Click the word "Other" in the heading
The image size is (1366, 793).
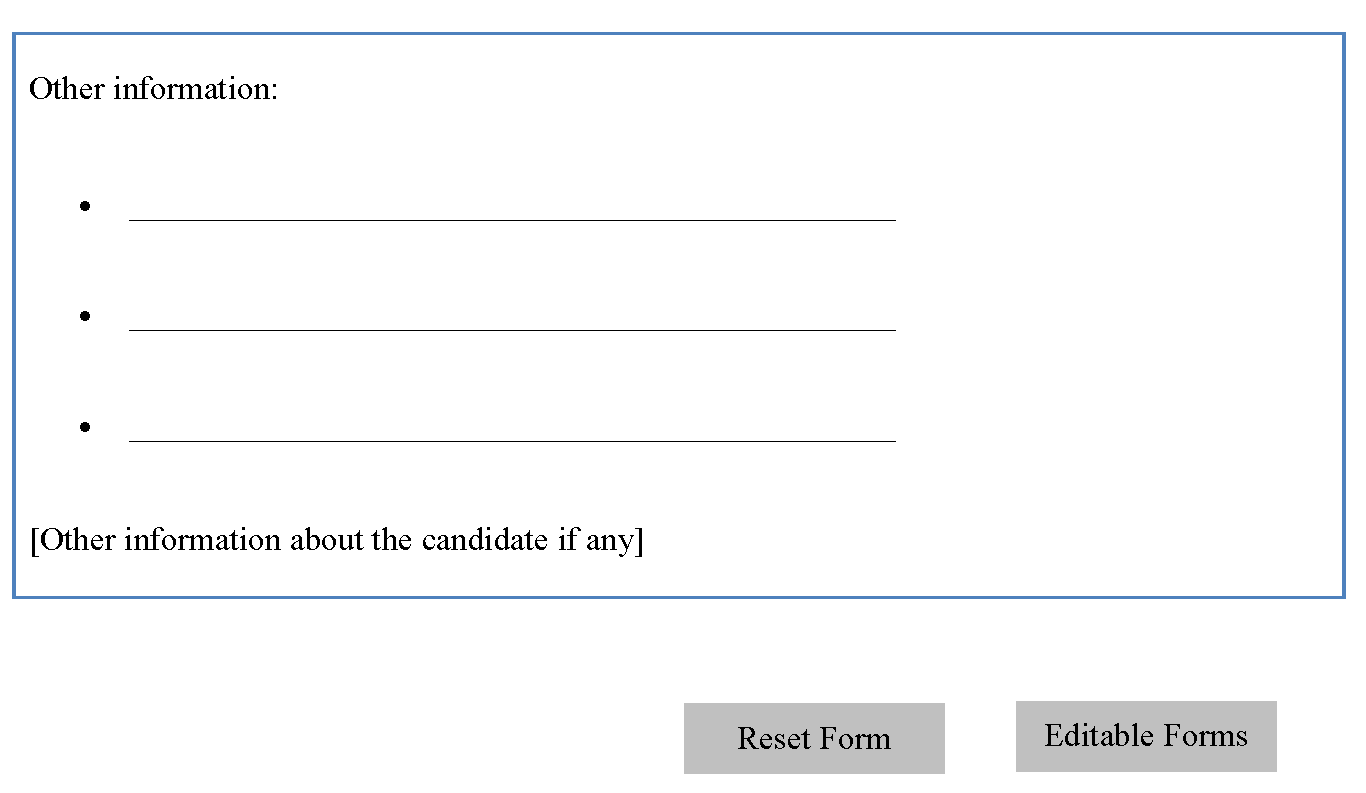[67, 88]
